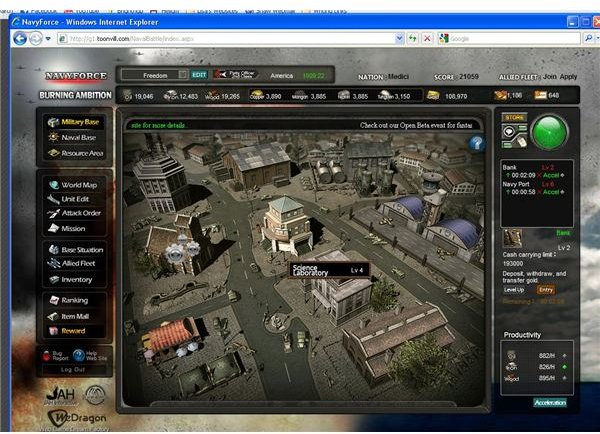
Task: Boost oil productivity arrow
Action: pyautogui.click(x=564, y=356)
